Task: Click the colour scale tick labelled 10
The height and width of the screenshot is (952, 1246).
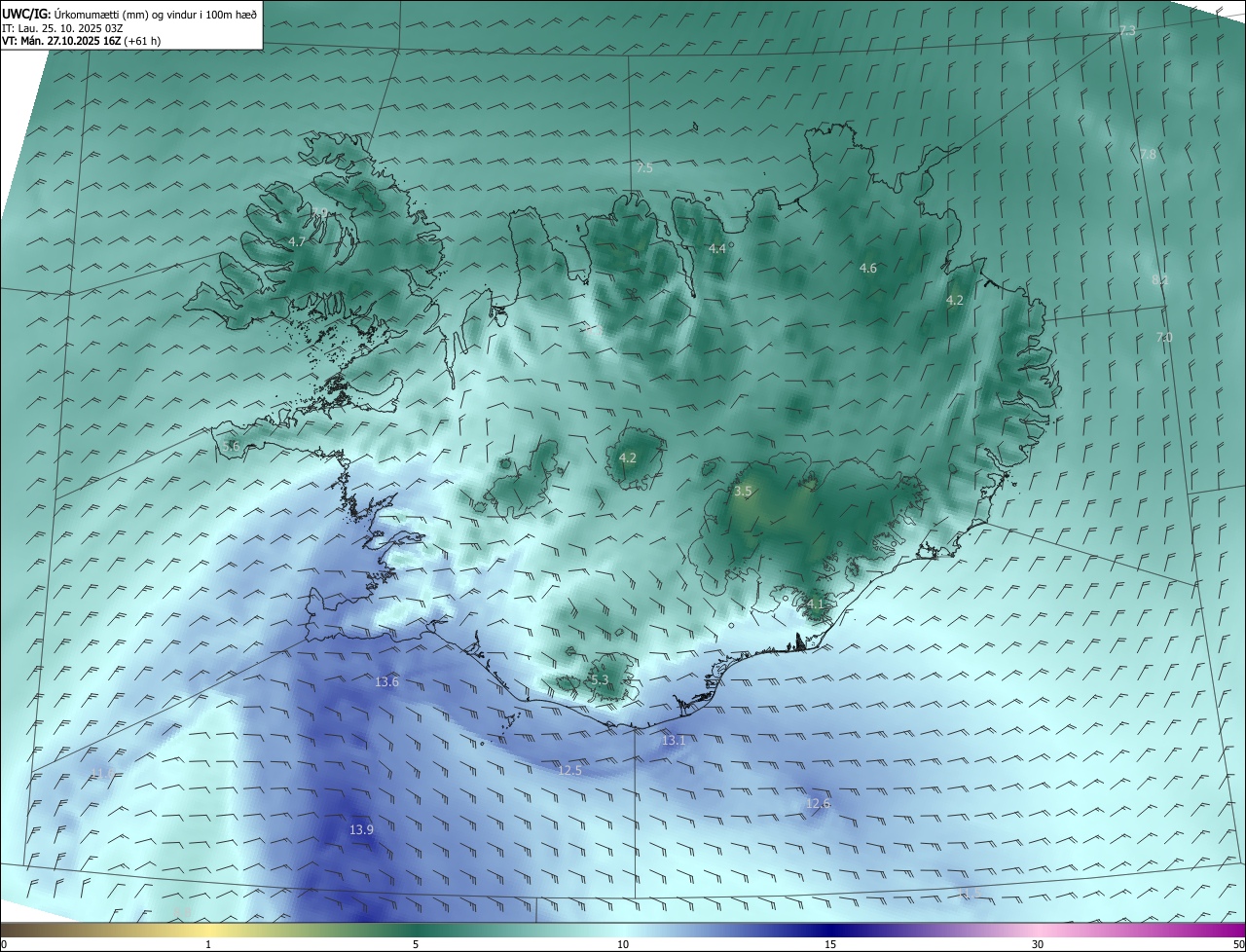Action: point(623,944)
